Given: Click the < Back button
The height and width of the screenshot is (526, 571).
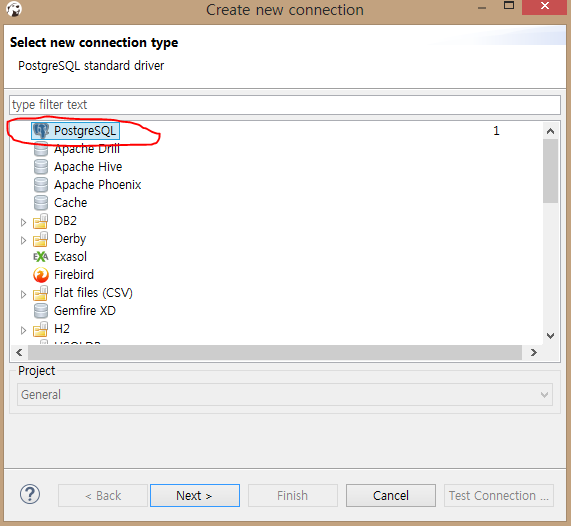Looking at the screenshot, I should (x=103, y=495).
